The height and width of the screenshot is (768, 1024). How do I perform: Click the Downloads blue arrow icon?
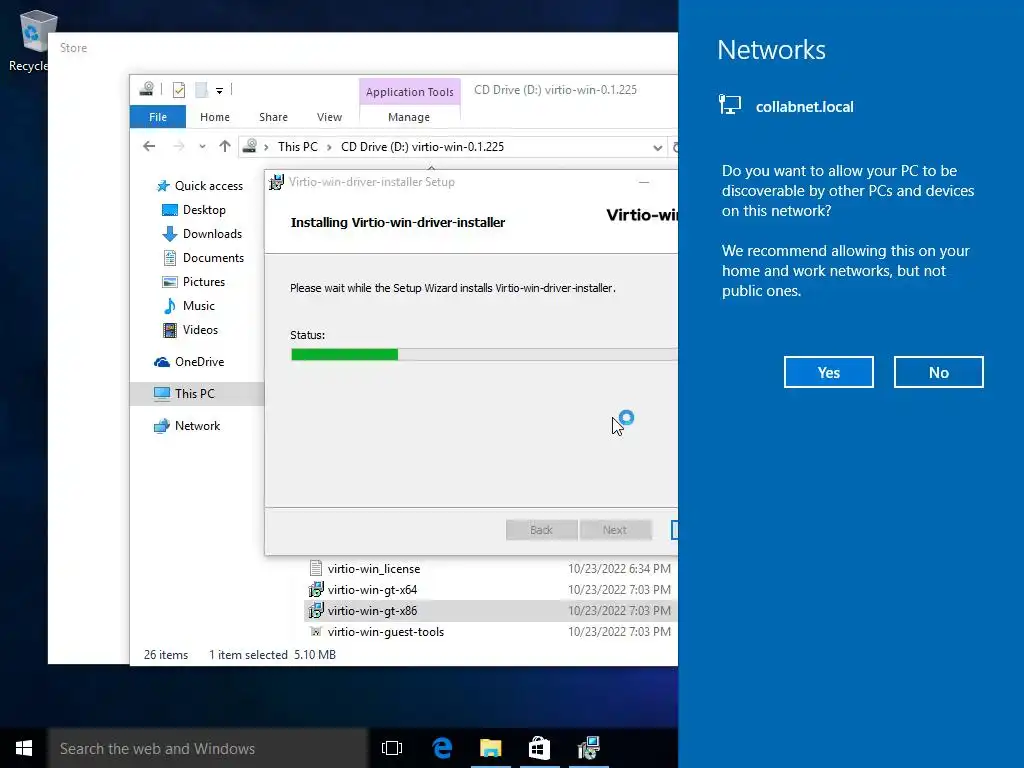[170, 234]
